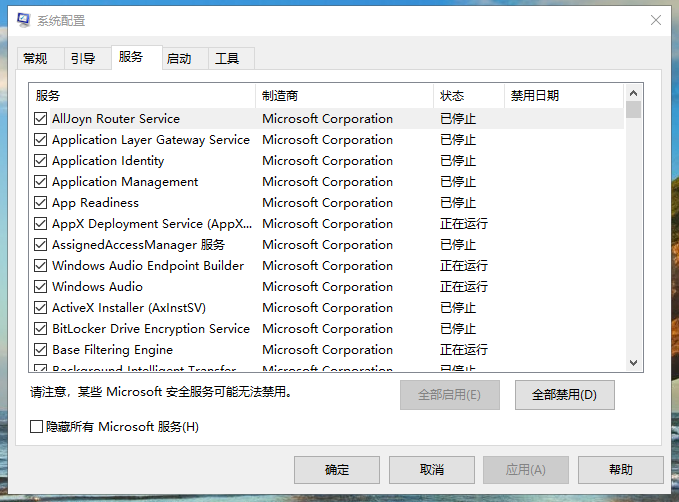Select Base Filtering Engine service name
679x502 pixels.
(113, 350)
